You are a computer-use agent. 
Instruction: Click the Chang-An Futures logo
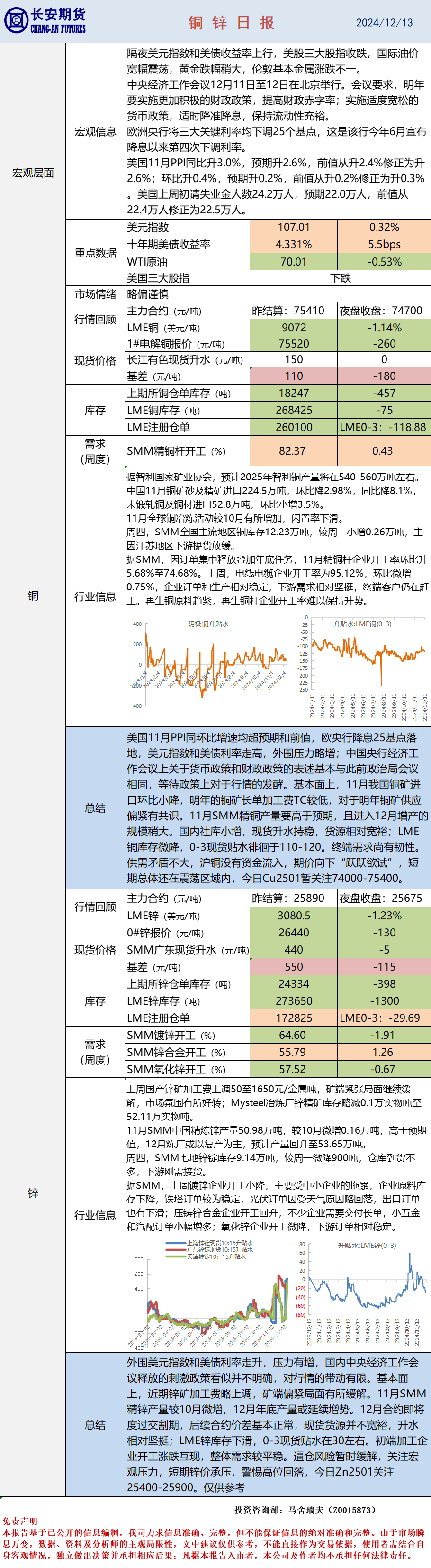(x=45, y=21)
